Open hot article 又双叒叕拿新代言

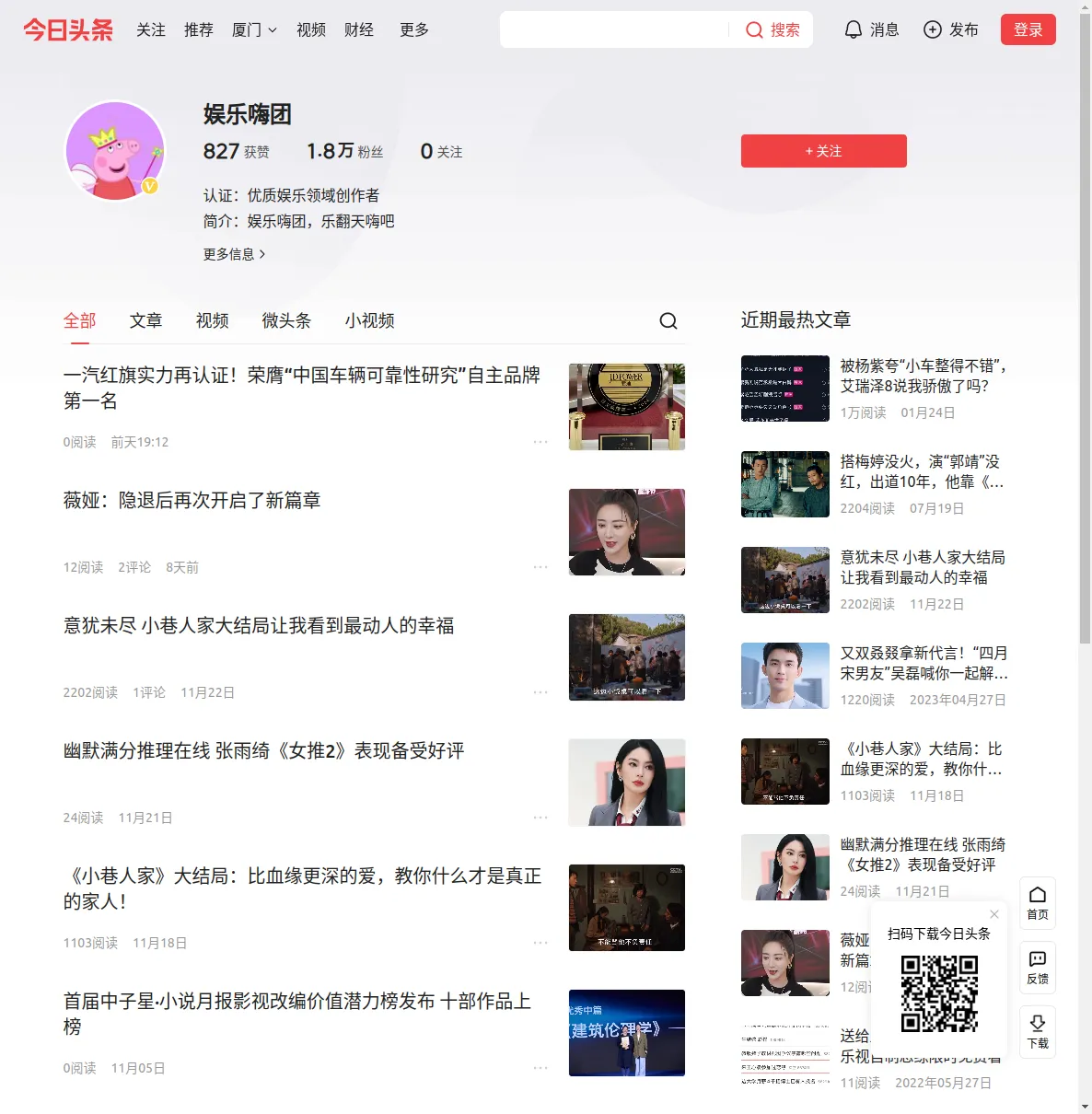924,663
